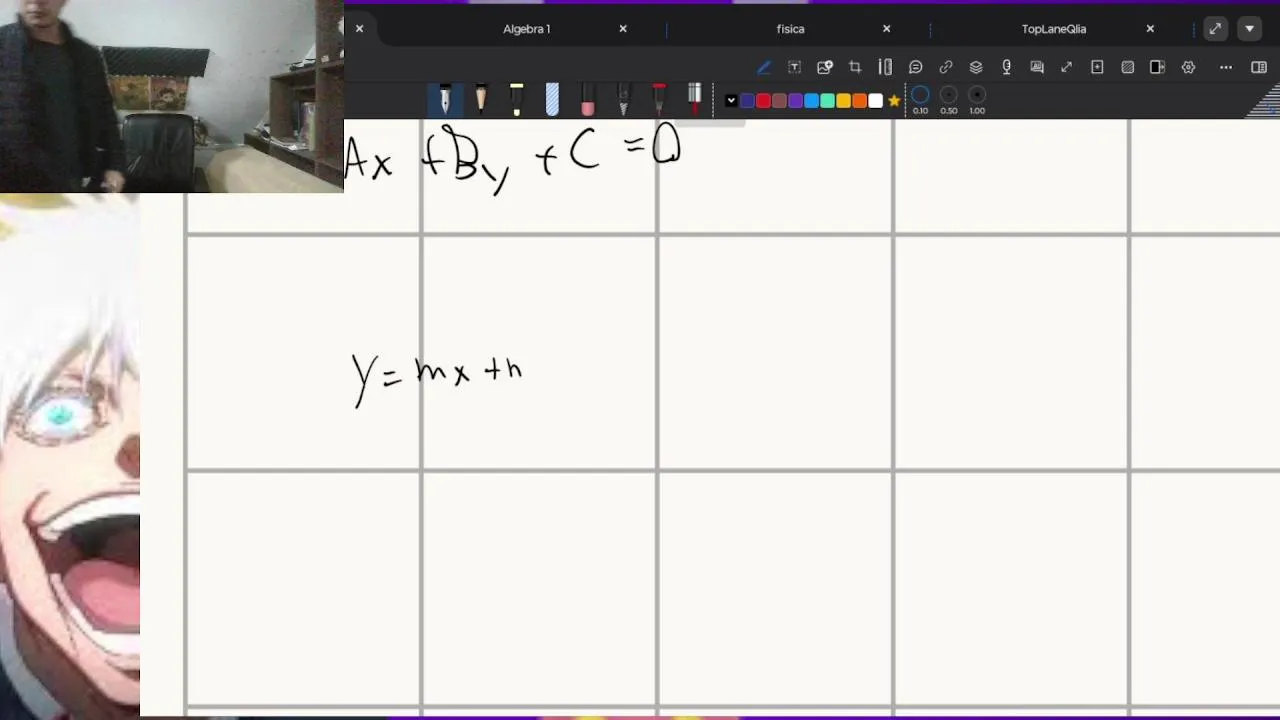
Task: Open the hatched page template icon
Action: point(1128,67)
